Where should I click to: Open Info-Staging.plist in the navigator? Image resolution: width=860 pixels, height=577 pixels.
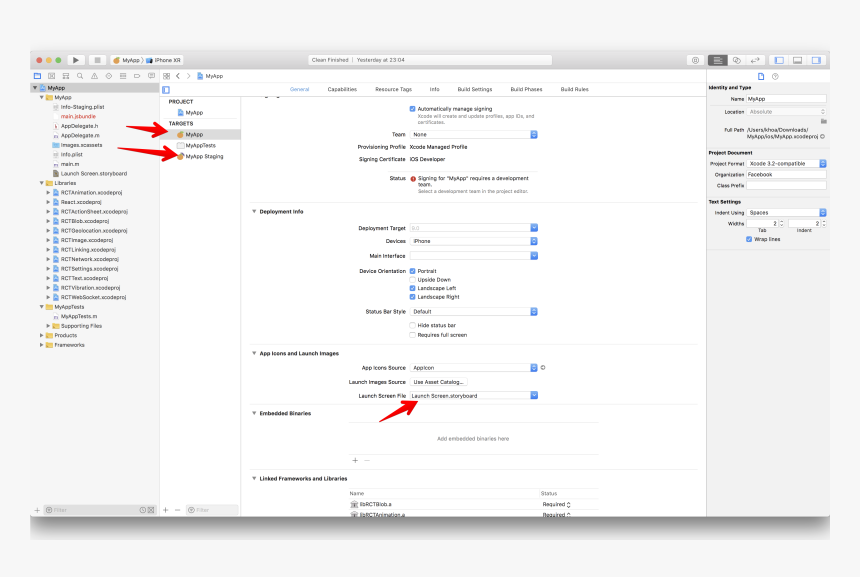[82, 107]
